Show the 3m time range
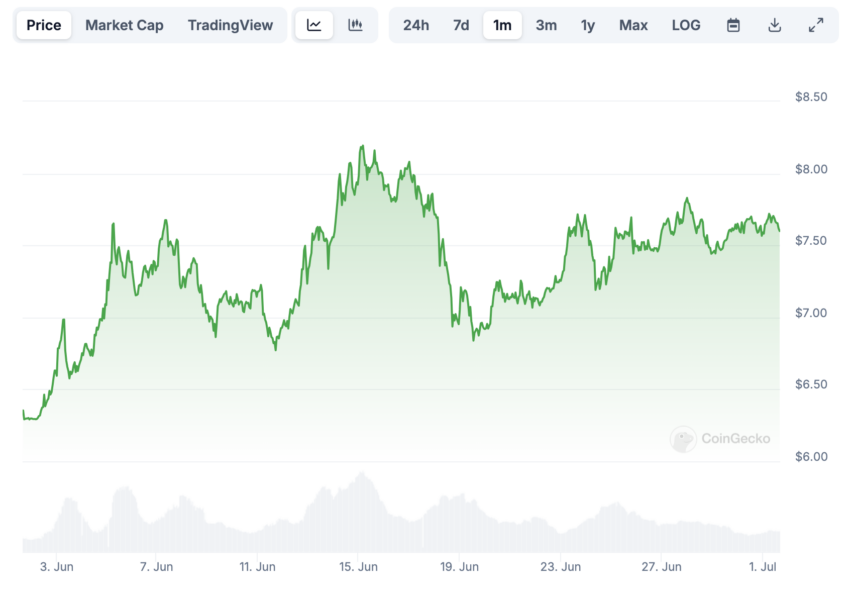 point(546,25)
